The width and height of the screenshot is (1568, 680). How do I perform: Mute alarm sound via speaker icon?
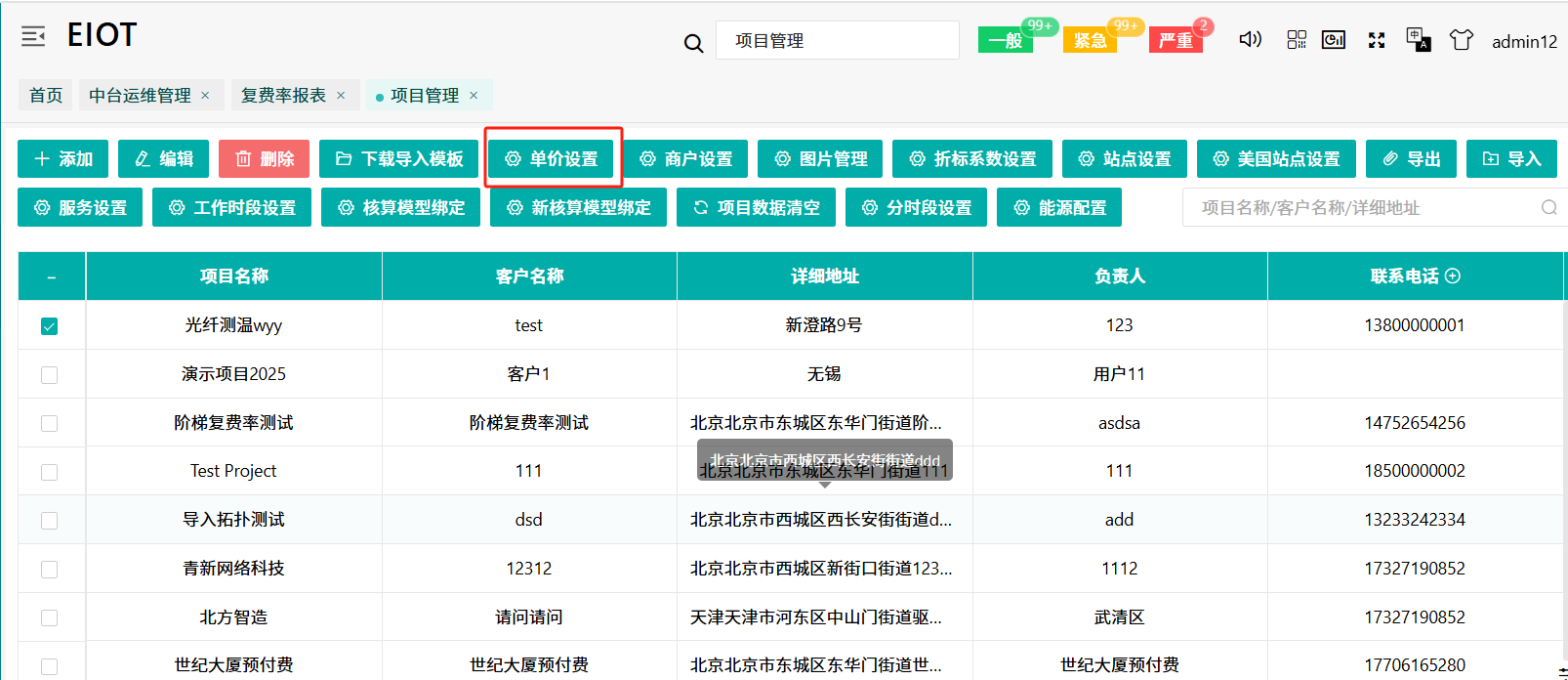point(1250,40)
